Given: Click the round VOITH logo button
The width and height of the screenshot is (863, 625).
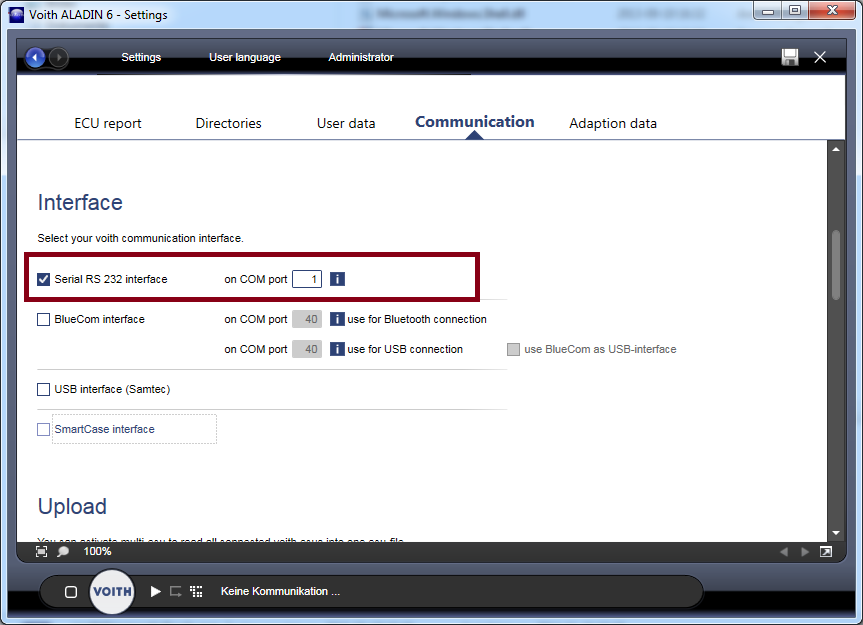Looking at the screenshot, I should point(112,591).
